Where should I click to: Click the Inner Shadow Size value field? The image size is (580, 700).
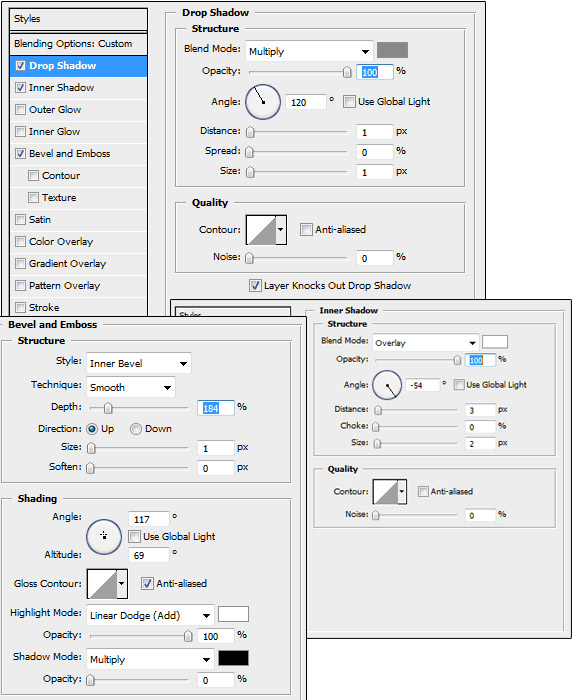click(x=480, y=443)
